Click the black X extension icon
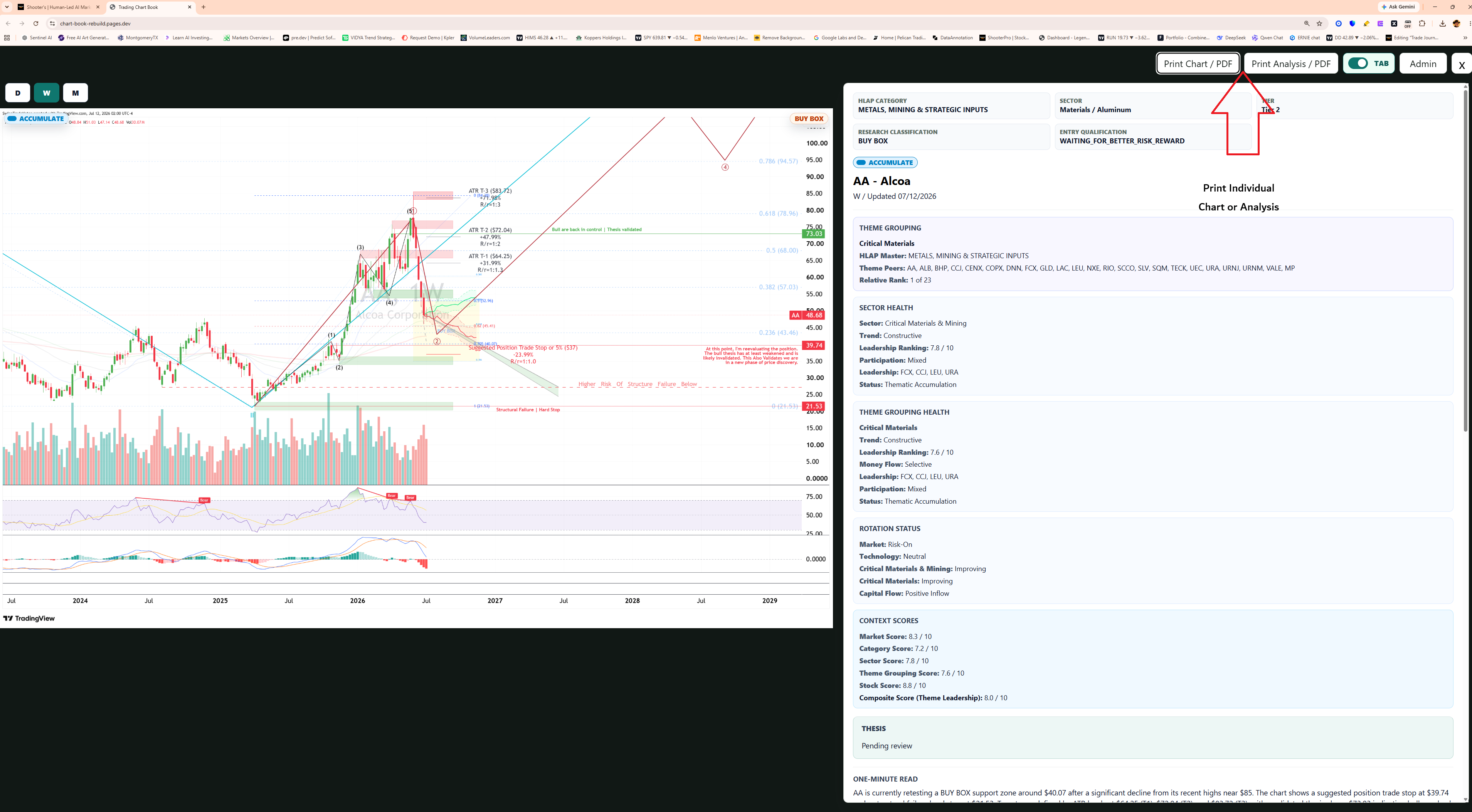The image size is (1472, 812). (1394, 24)
